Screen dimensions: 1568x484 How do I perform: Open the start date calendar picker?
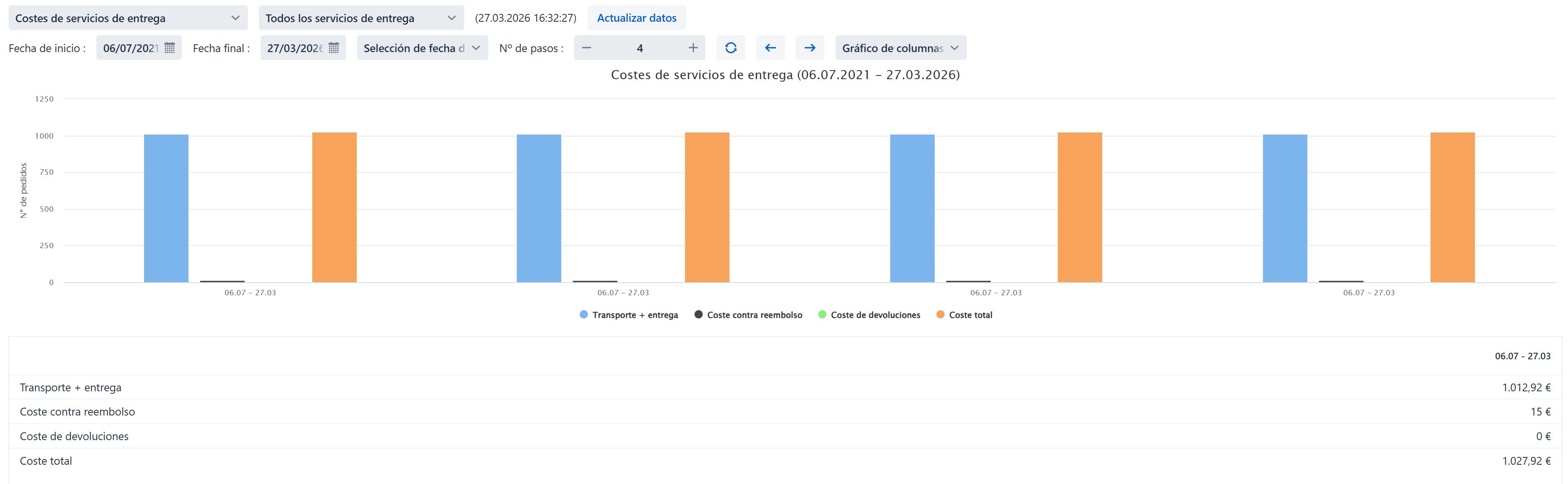[x=170, y=48]
